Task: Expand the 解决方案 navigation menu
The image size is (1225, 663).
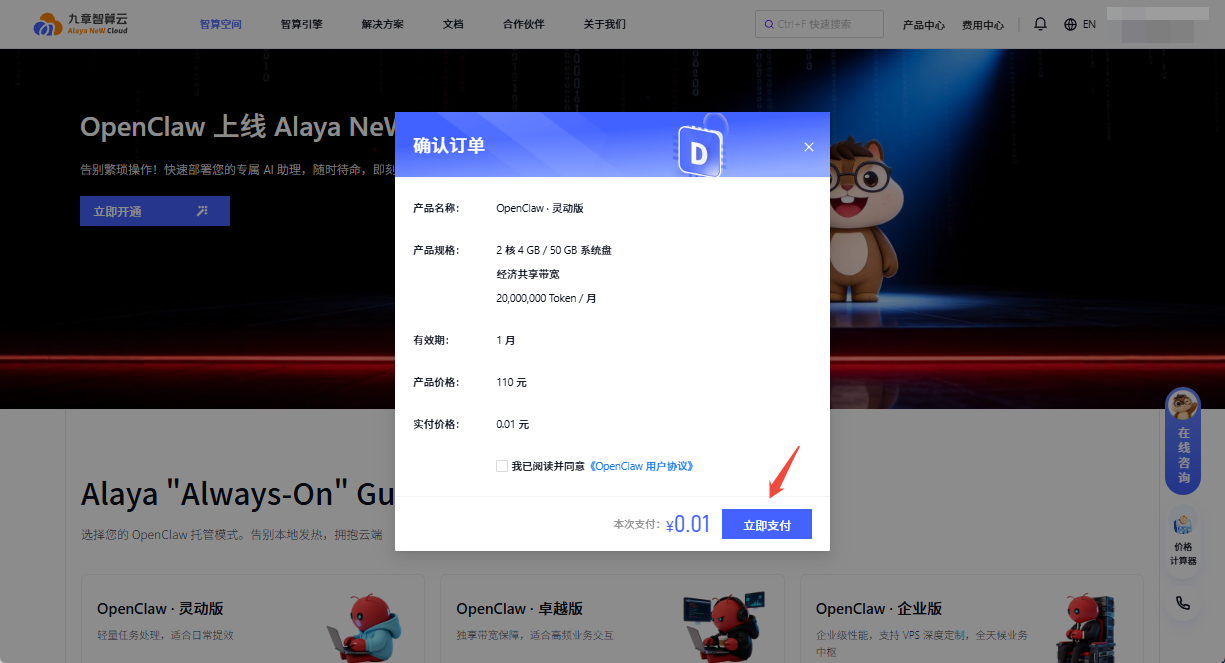Action: click(382, 24)
